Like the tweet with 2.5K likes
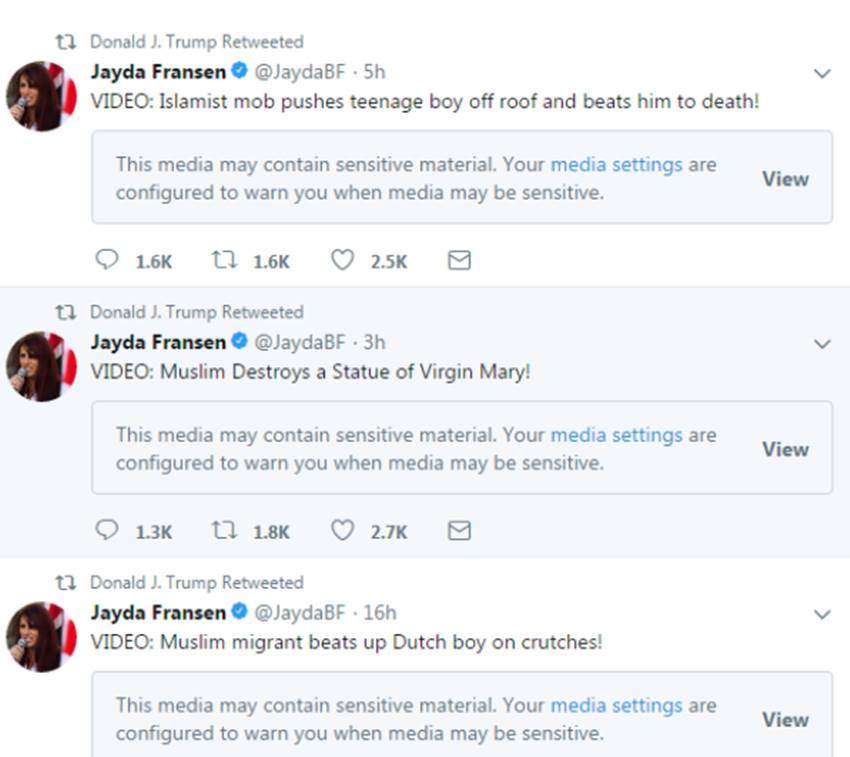Screen dimensions: 850x757 [342, 260]
